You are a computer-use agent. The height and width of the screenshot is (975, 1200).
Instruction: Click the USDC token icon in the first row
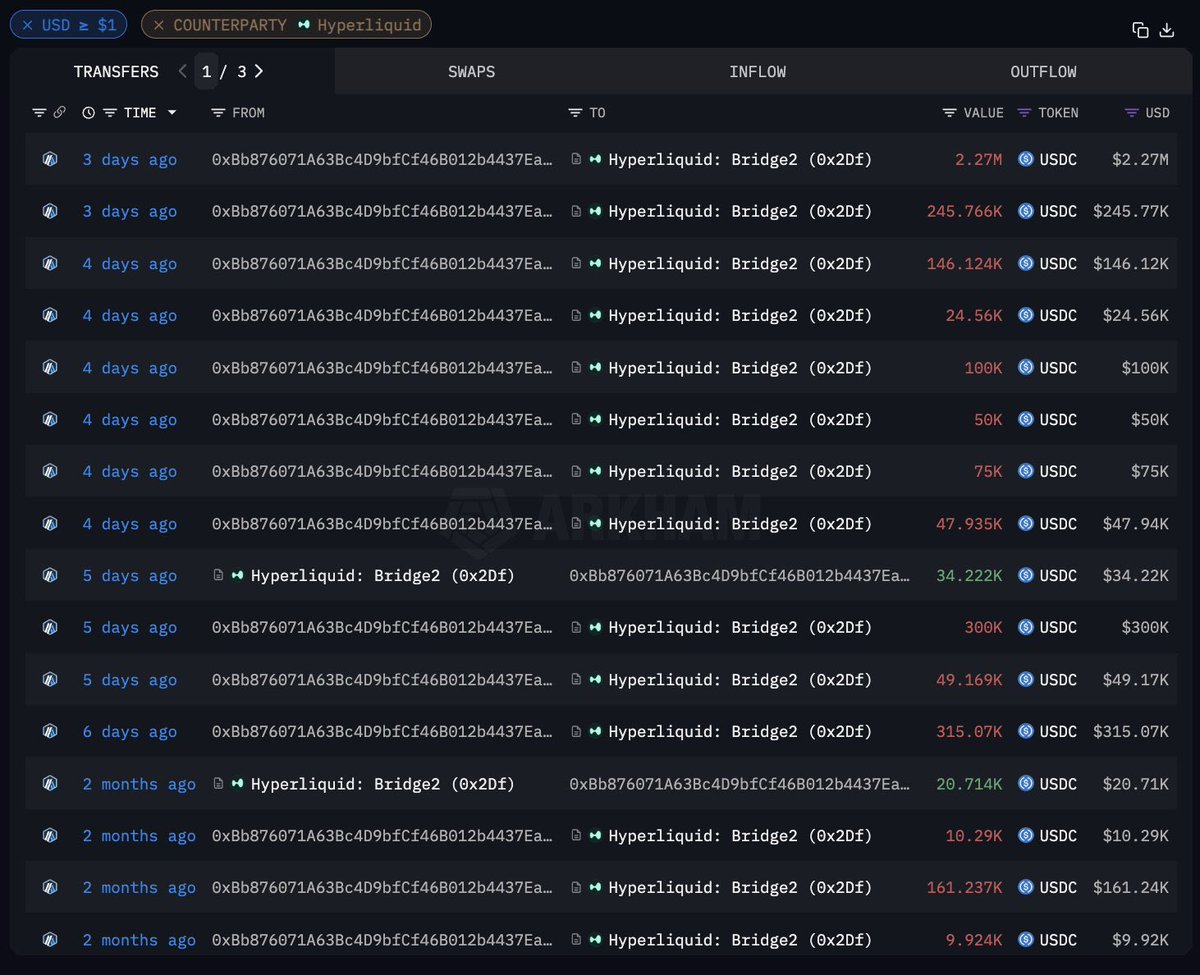click(1024, 159)
